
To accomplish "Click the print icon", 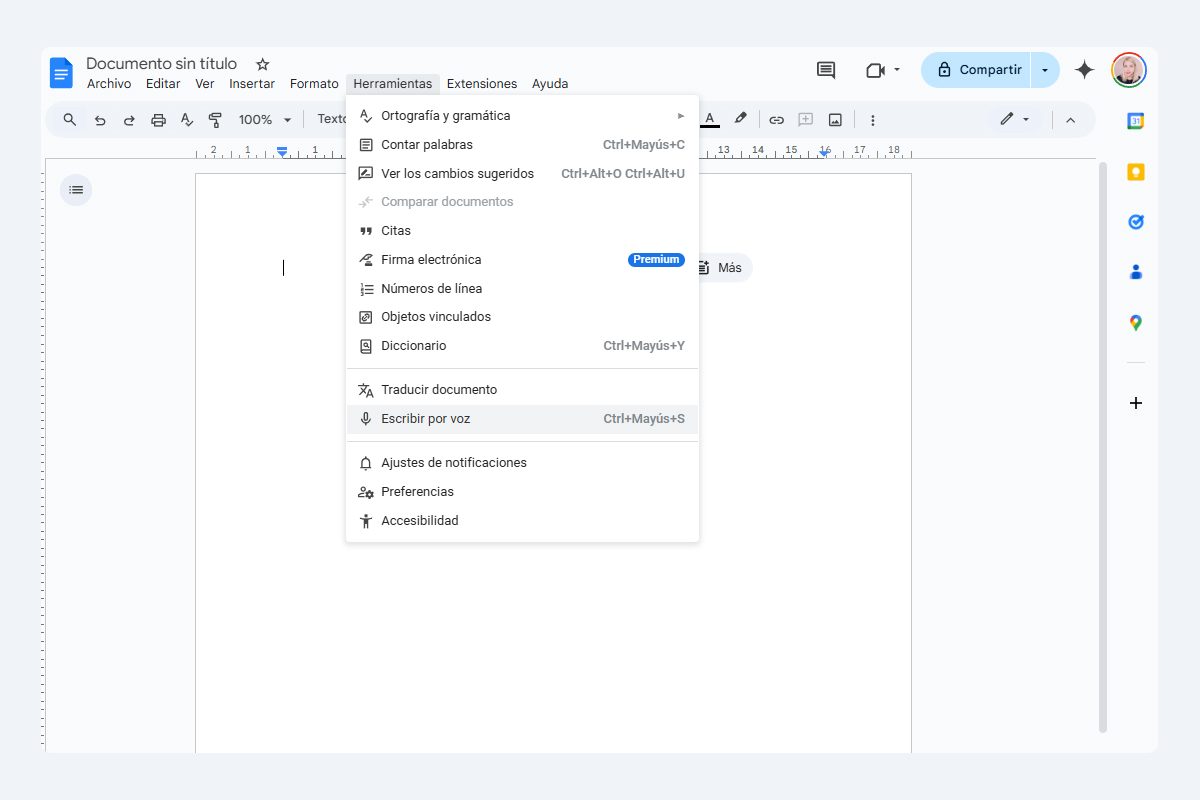I will click(158, 119).
